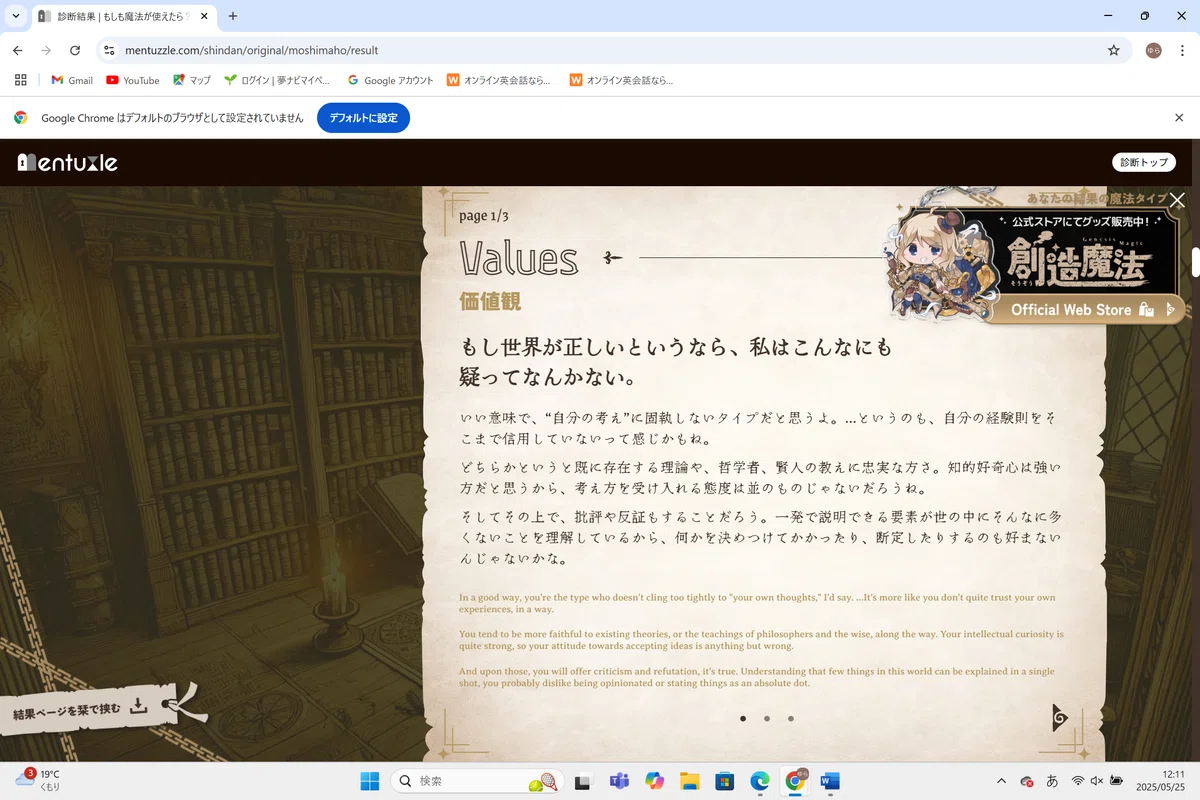
Task: Open the apps grid in bookmarks bar
Action: pos(20,80)
